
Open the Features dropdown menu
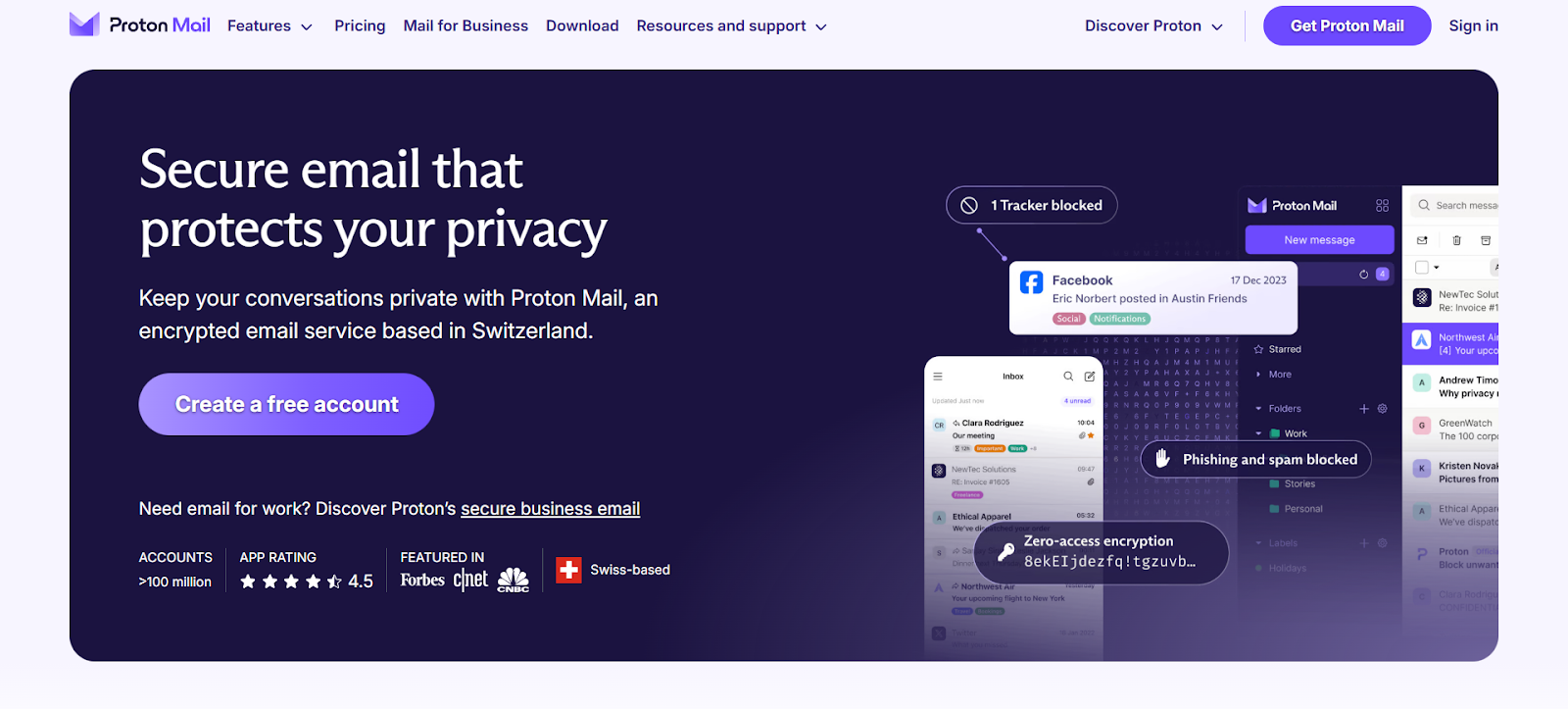point(269,26)
